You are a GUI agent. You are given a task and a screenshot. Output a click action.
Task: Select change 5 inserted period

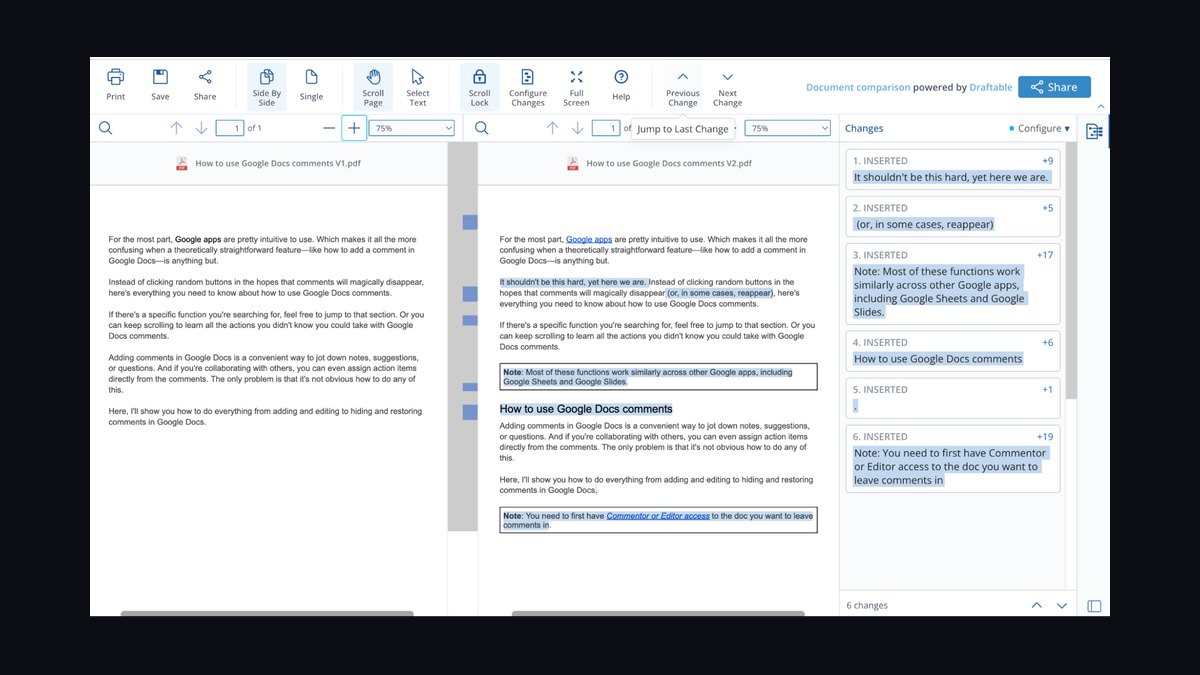point(952,398)
